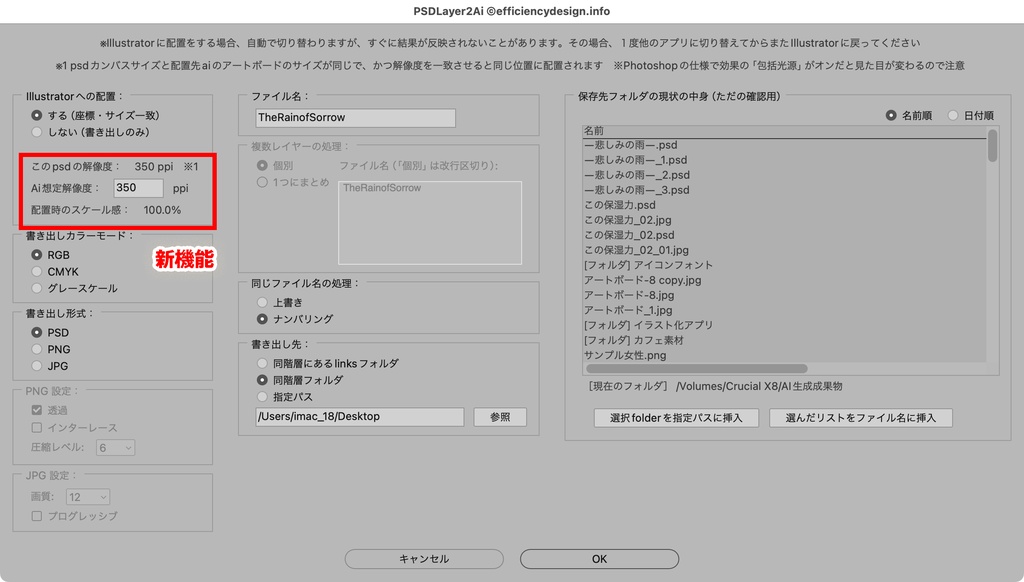Choose 同階層にあるlinksフォルダ destination
The image size is (1024, 582).
click(264, 365)
